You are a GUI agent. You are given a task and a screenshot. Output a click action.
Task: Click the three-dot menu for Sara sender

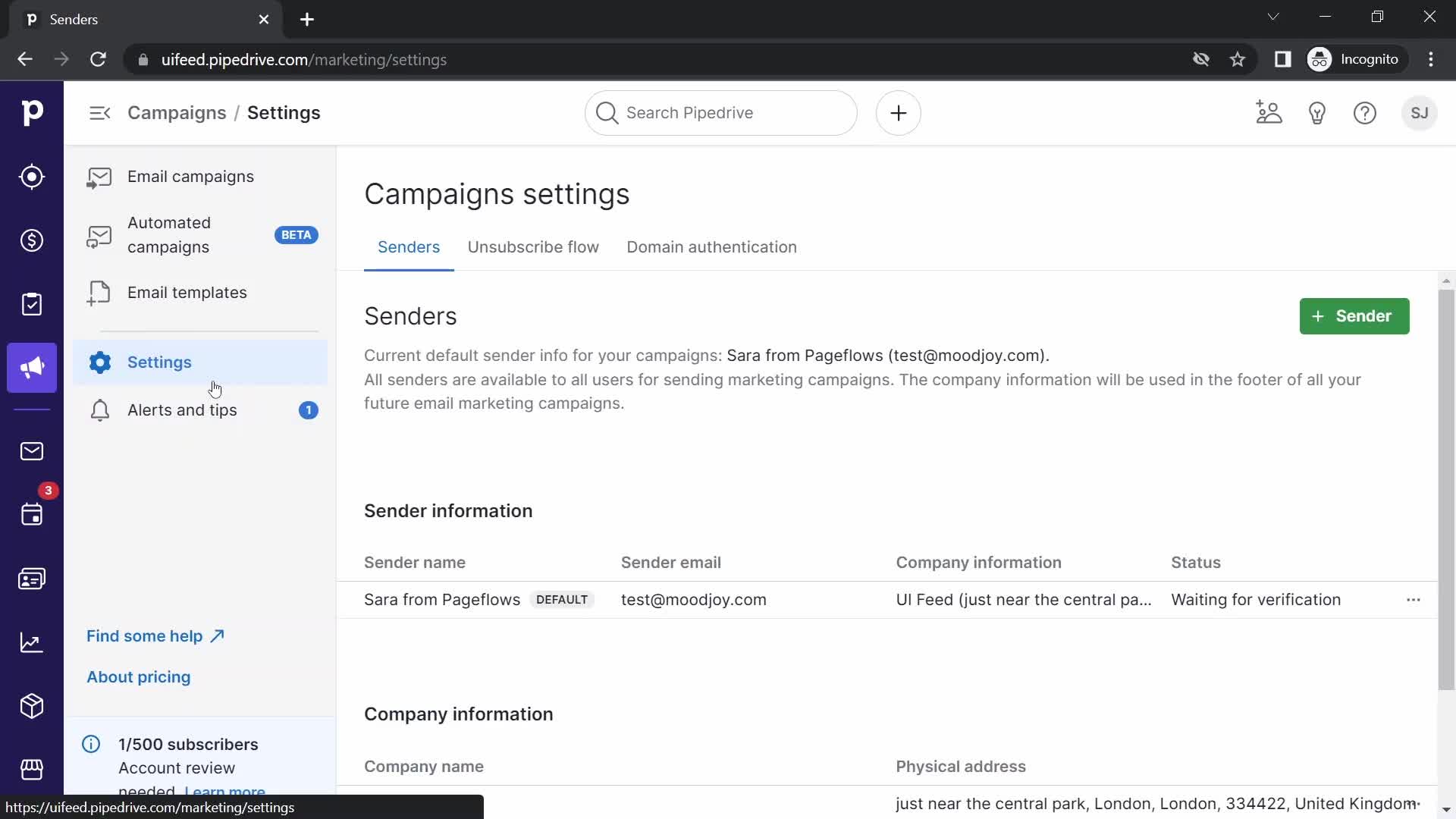(1413, 599)
